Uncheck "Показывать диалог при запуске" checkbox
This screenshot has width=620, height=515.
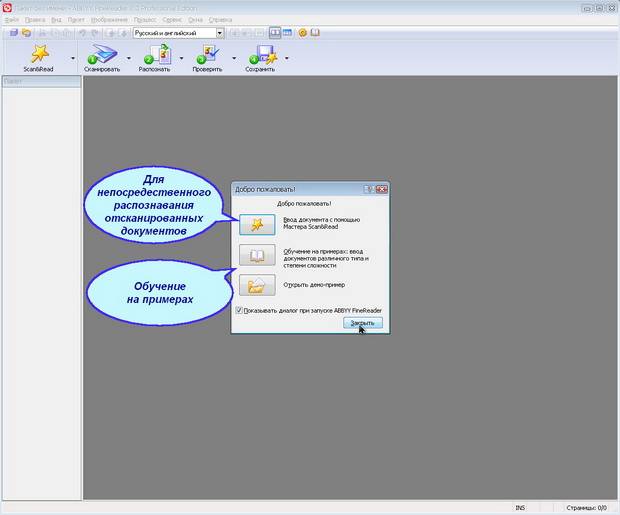click(238, 311)
